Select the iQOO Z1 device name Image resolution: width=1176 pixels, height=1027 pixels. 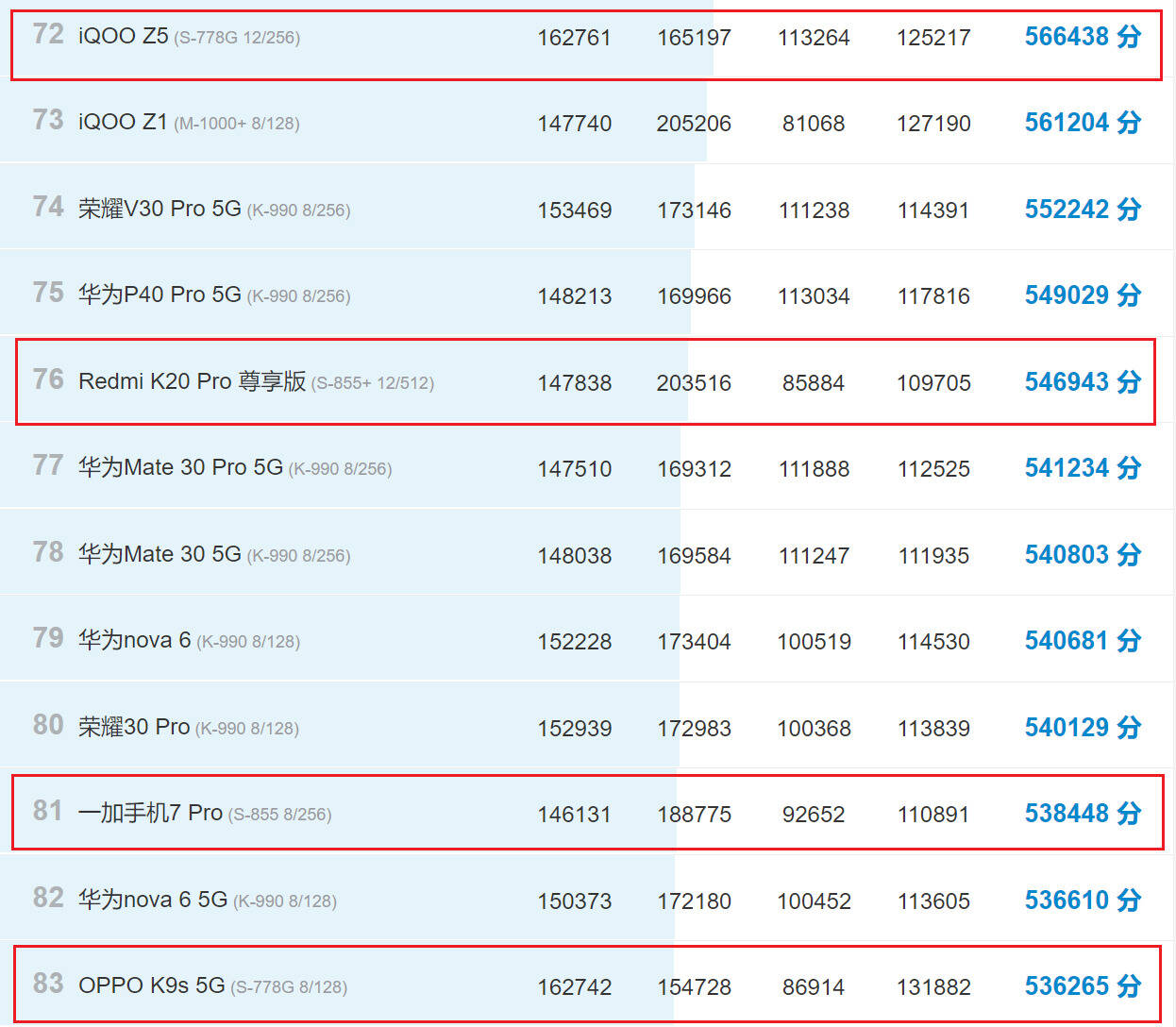(x=123, y=123)
